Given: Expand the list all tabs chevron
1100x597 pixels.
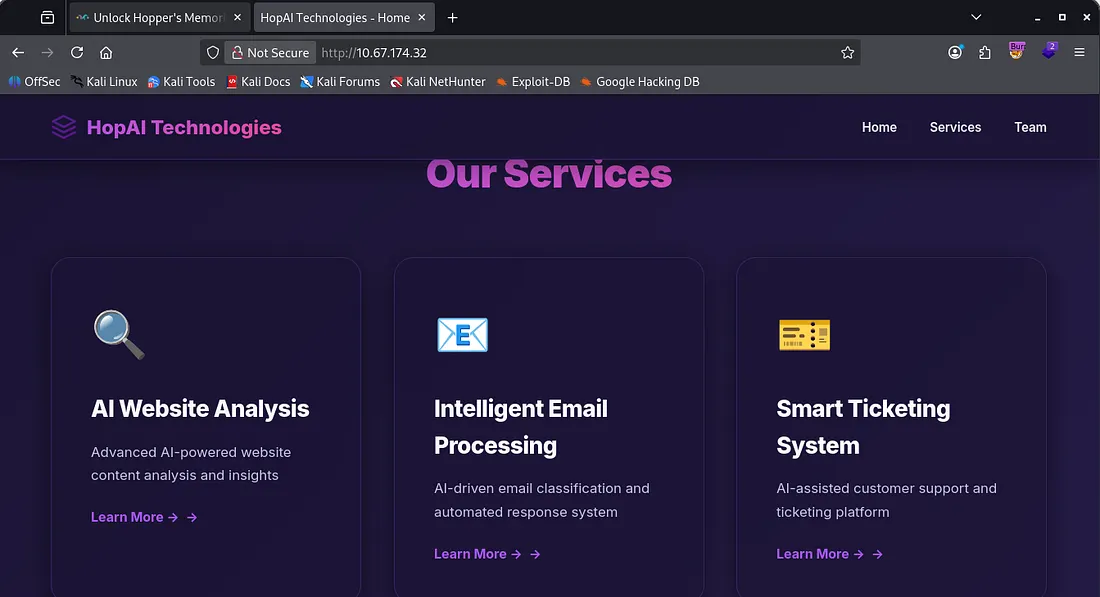Looking at the screenshot, I should click(976, 18).
